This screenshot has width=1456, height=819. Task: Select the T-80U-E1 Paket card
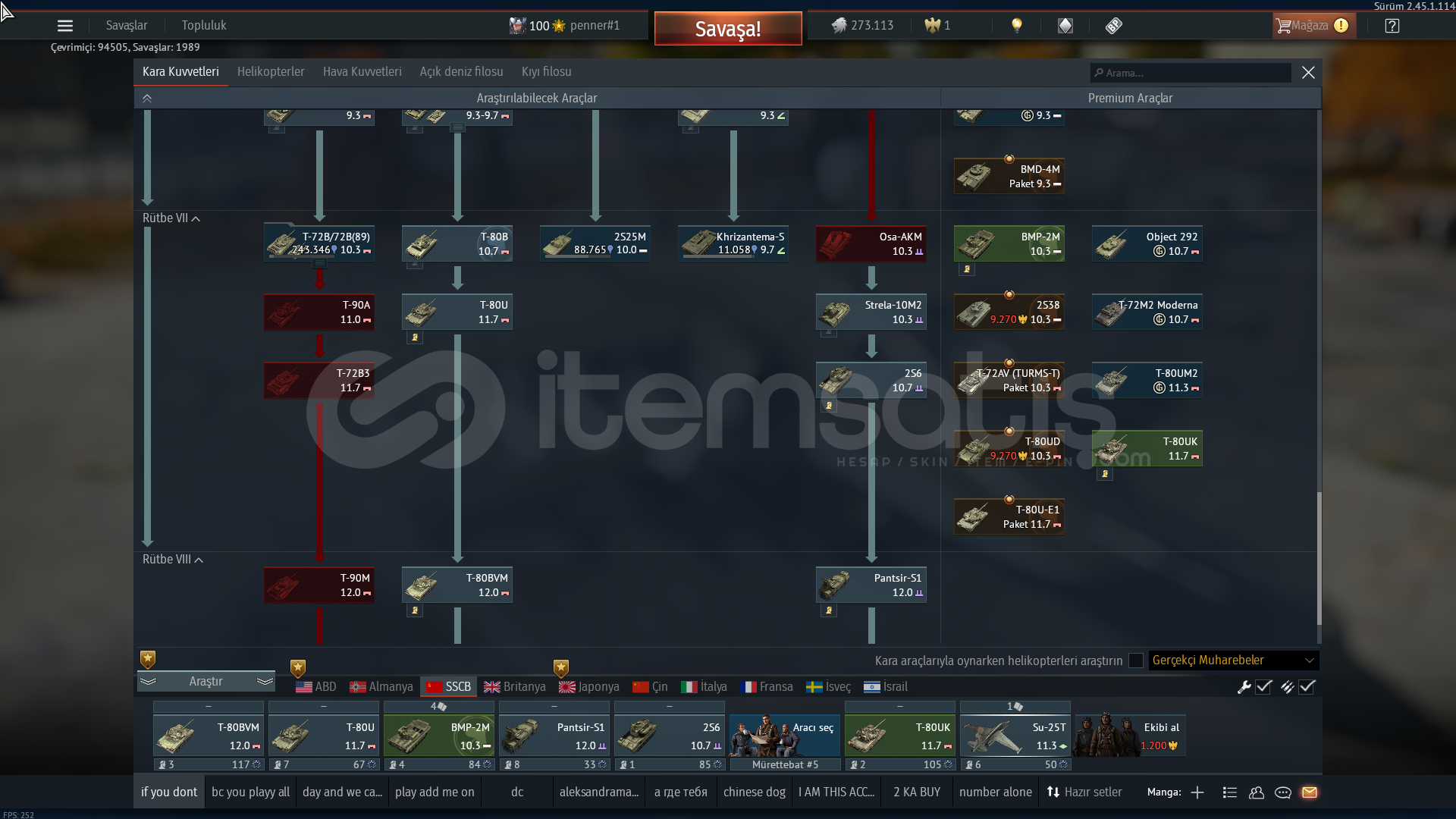[1009, 516]
